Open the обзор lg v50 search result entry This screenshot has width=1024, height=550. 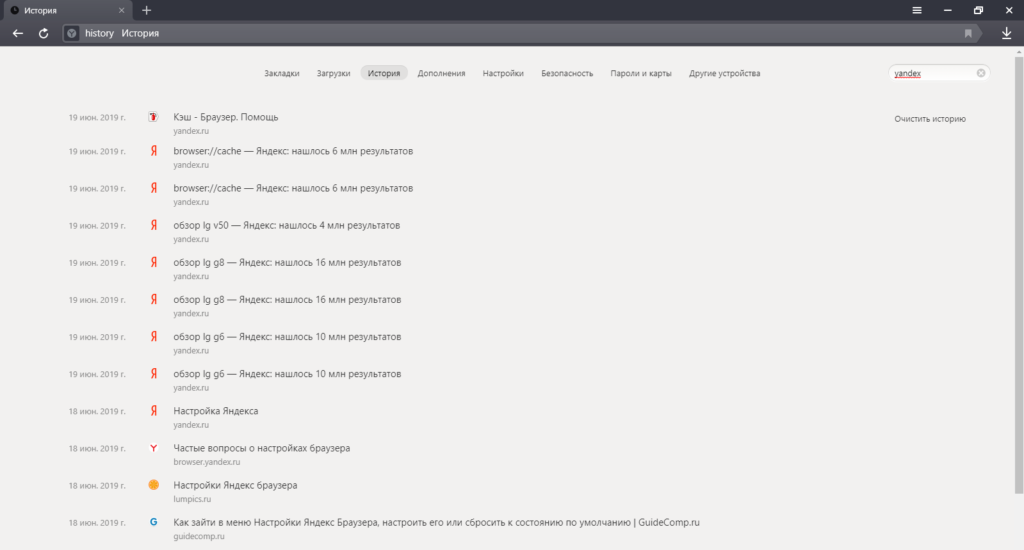287,225
